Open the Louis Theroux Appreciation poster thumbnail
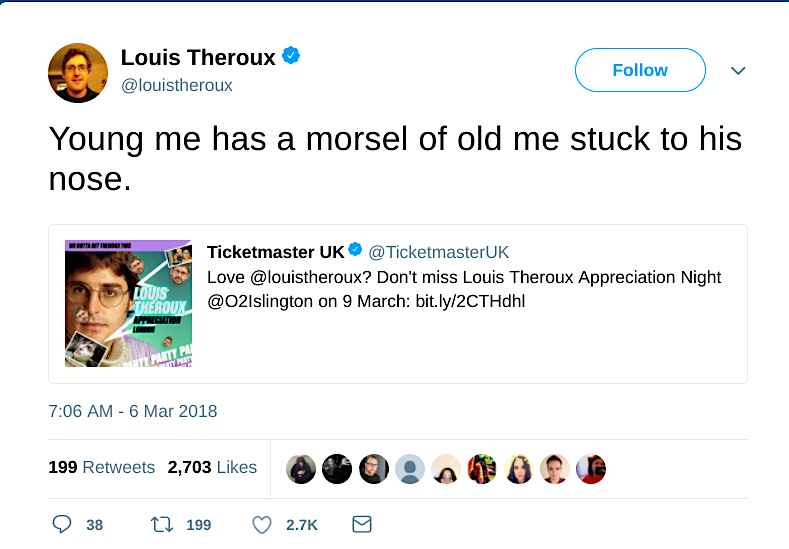 [x=128, y=303]
